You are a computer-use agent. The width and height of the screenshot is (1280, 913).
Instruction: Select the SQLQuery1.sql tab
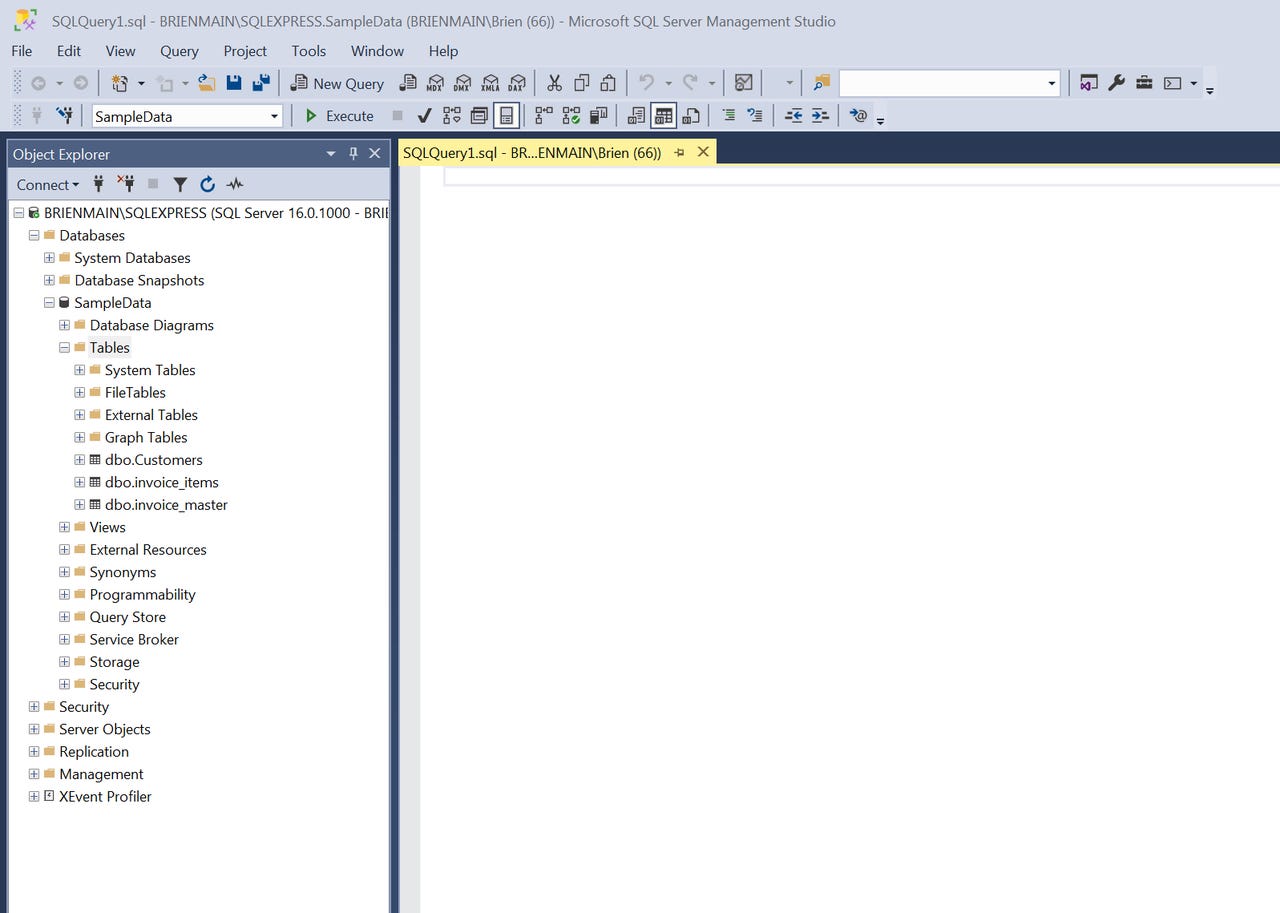click(530, 152)
